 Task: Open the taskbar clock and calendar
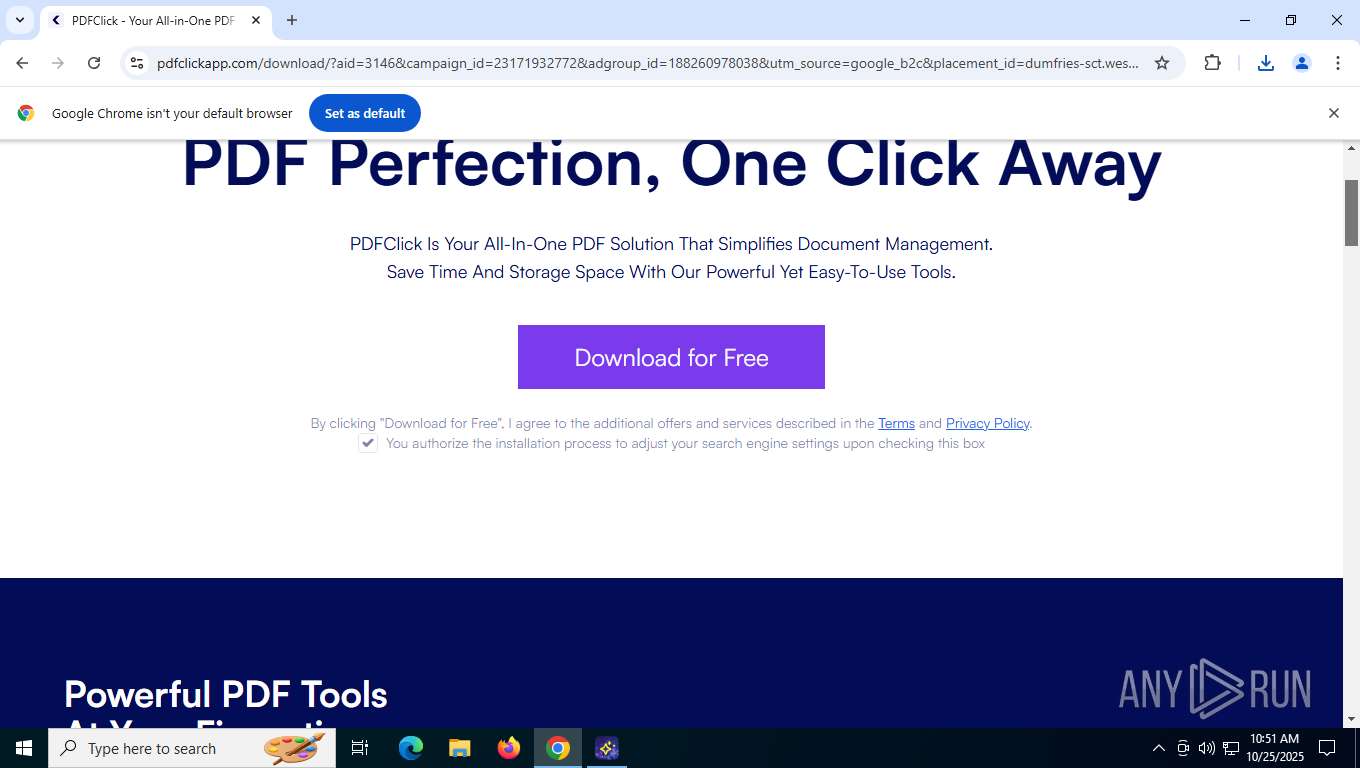click(1273, 748)
